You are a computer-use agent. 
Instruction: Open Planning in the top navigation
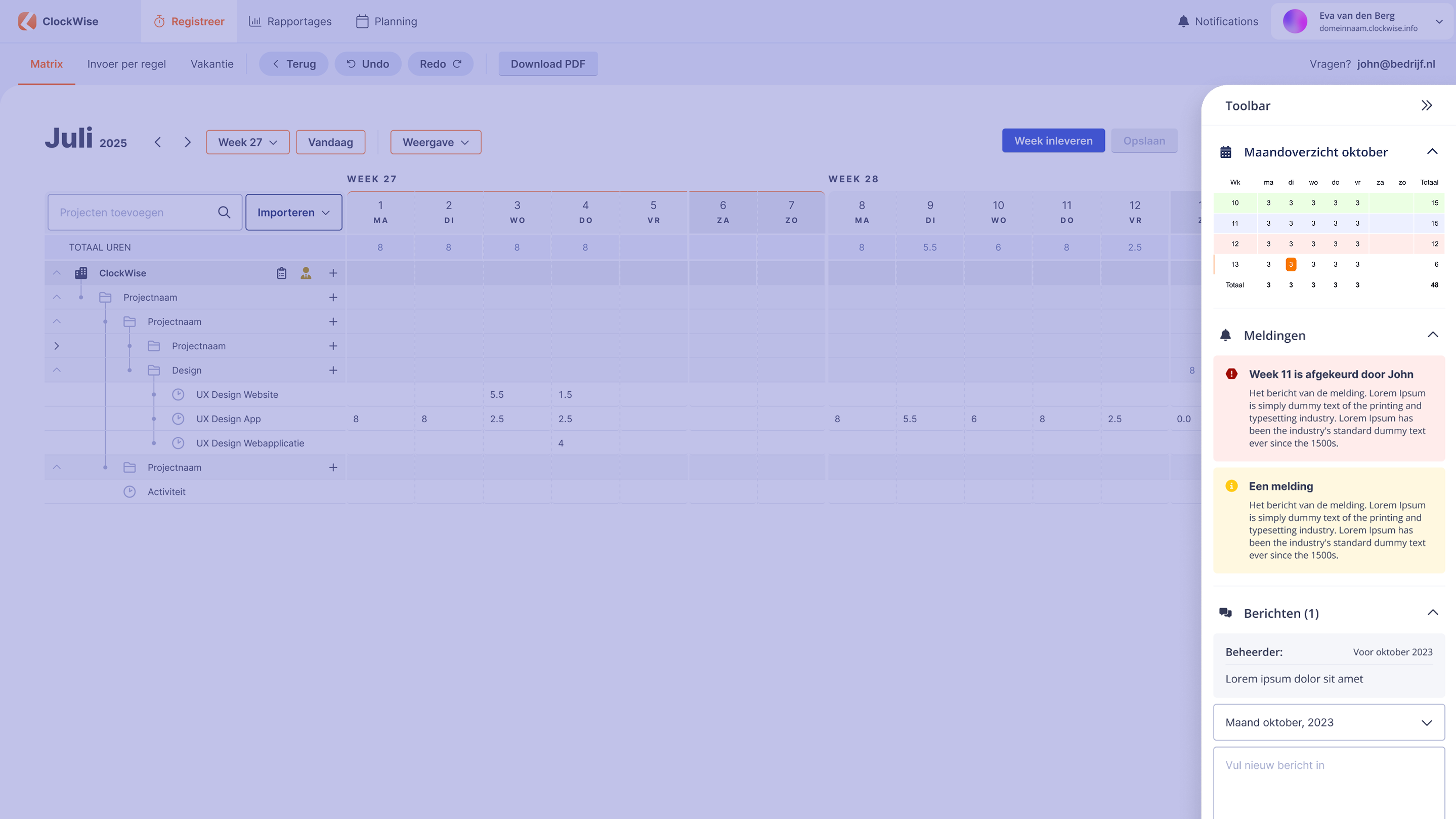click(x=387, y=21)
